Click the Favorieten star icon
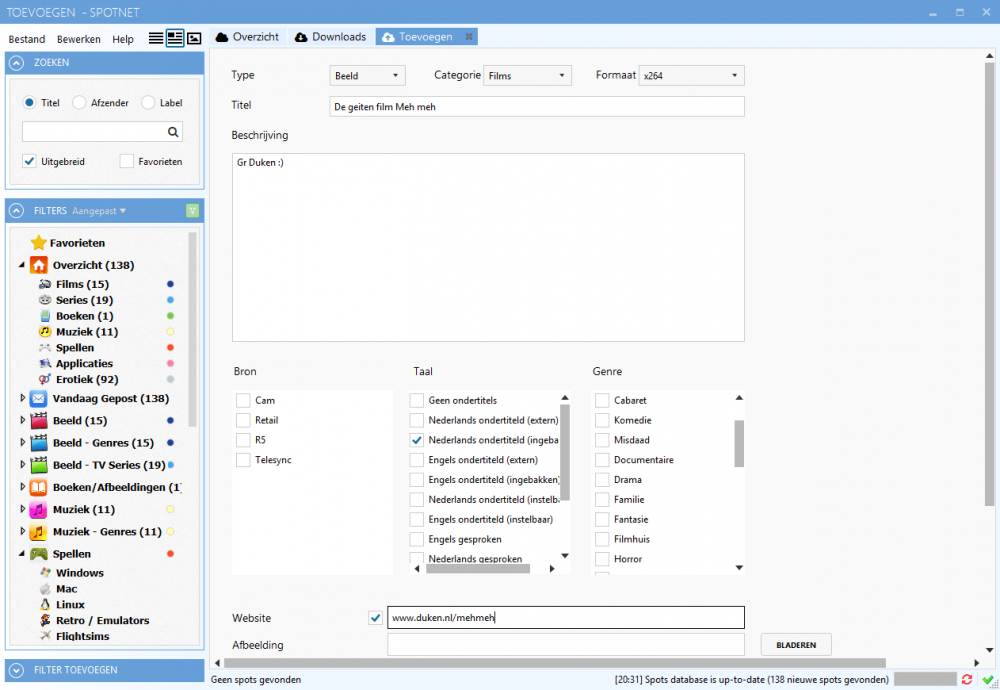Screen dimensions: 1000x690 [x=38, y=243]
